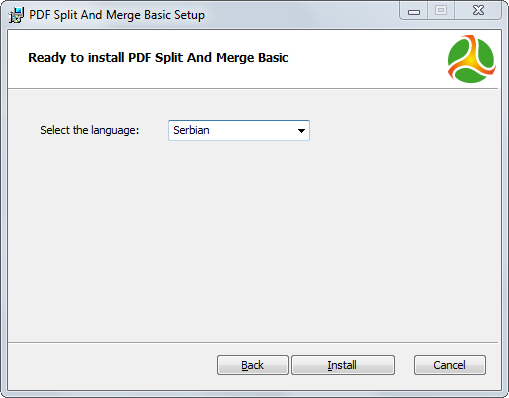Start installation with the Install button
Screen dimensions: 509x398
click(x=343, y=365)
